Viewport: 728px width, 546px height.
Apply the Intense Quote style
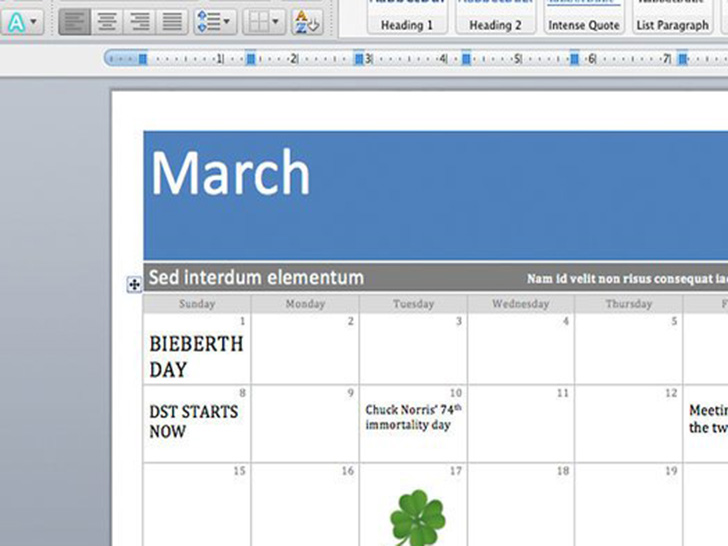[584, 17]
